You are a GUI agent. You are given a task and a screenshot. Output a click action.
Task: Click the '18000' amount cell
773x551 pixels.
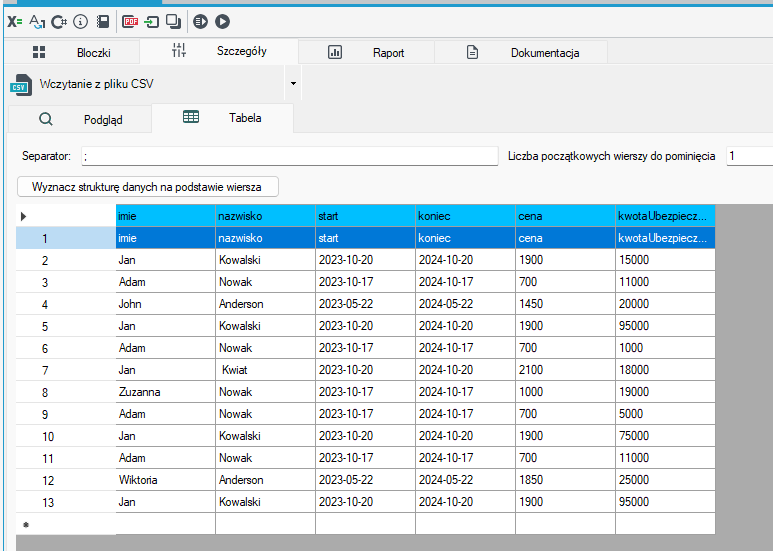point(666,370)
